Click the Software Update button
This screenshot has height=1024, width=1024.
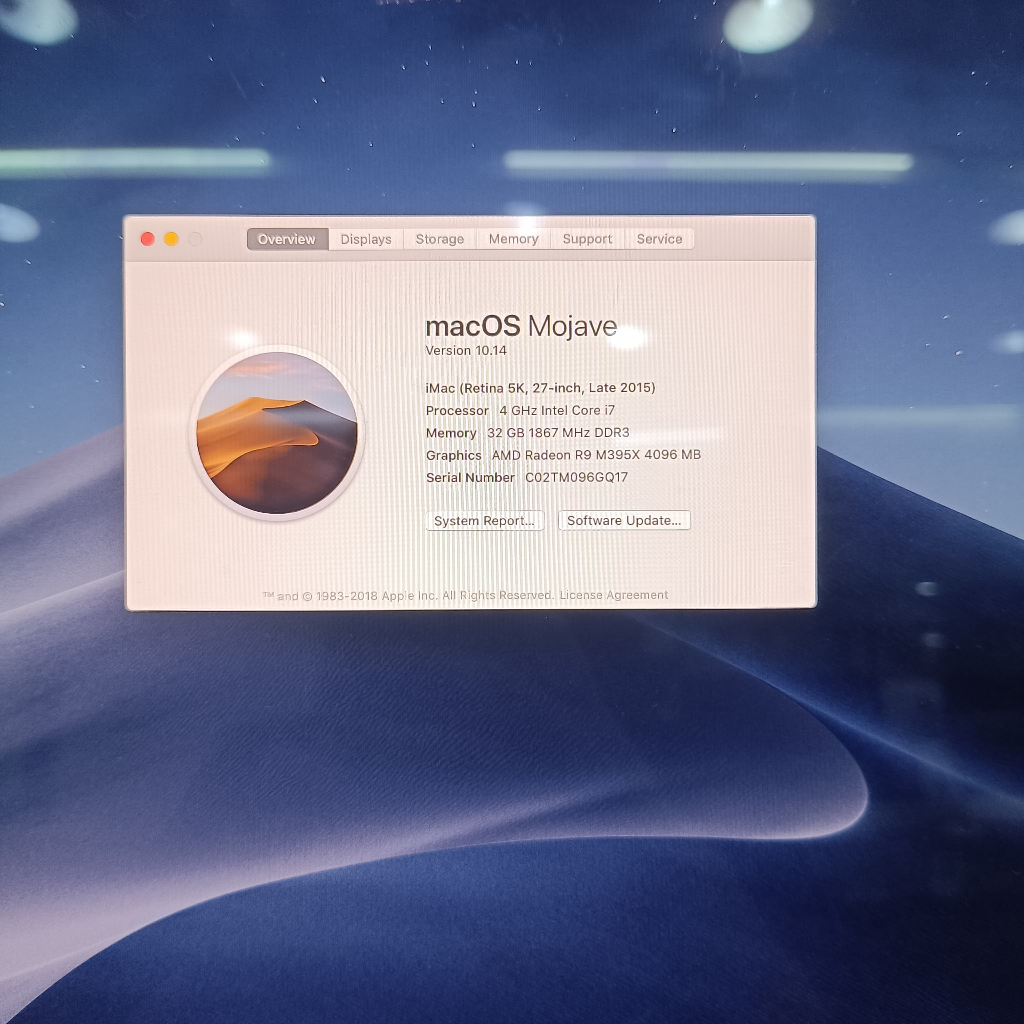point(624,521)
